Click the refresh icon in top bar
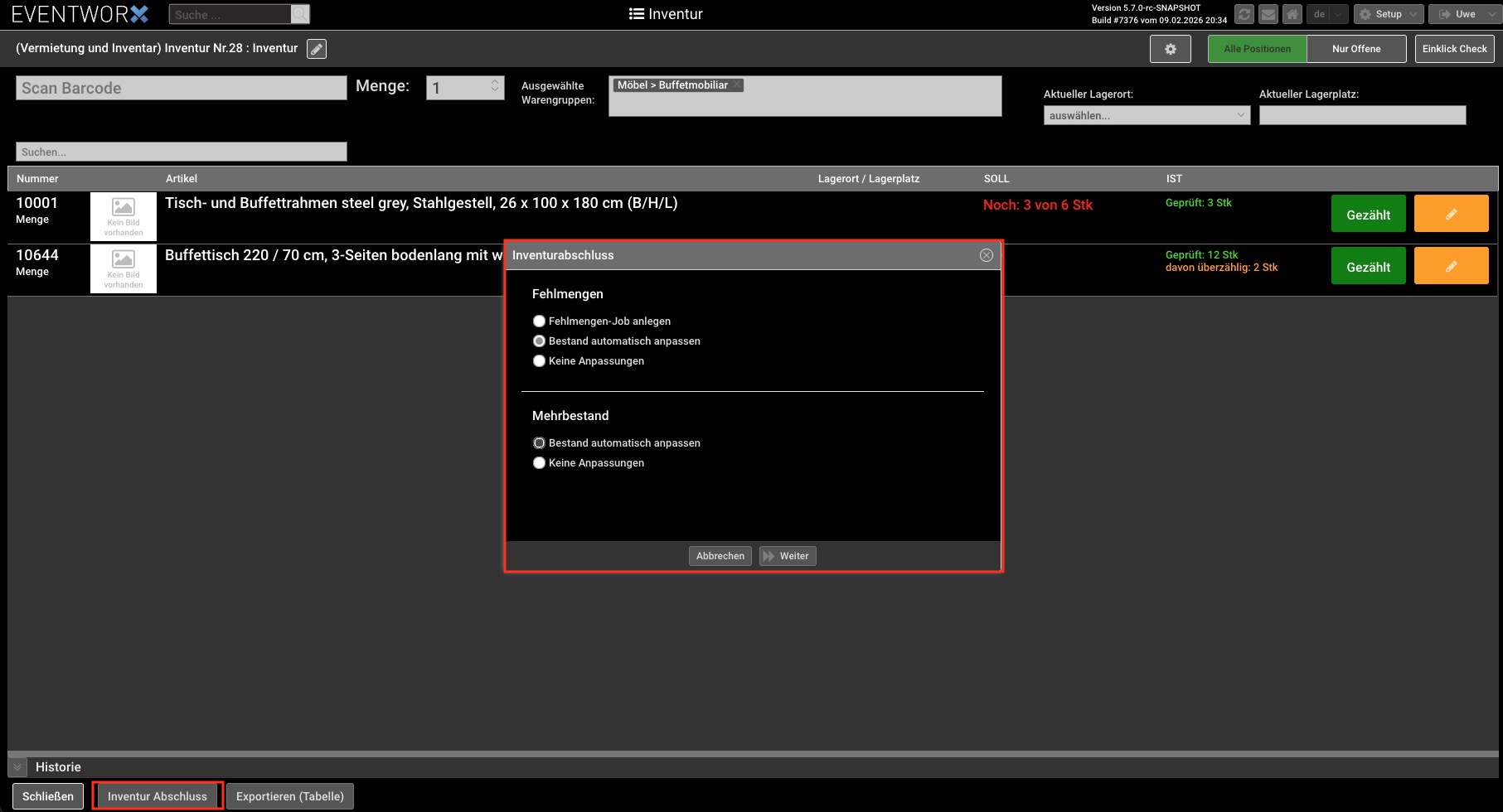The height and width of the screenshot is (812, 1503). point(1244,14)
